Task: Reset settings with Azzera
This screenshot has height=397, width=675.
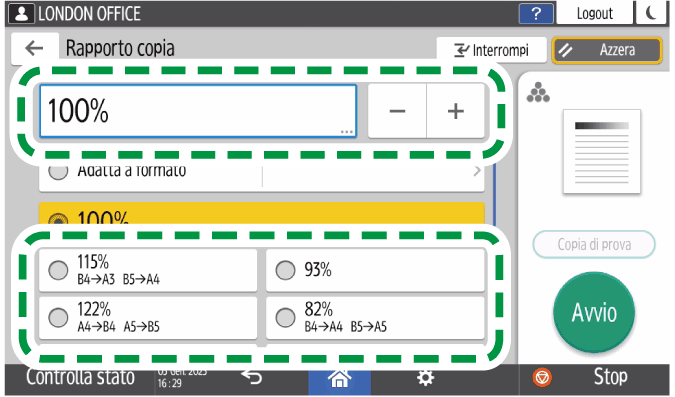Action: (607, 50)
